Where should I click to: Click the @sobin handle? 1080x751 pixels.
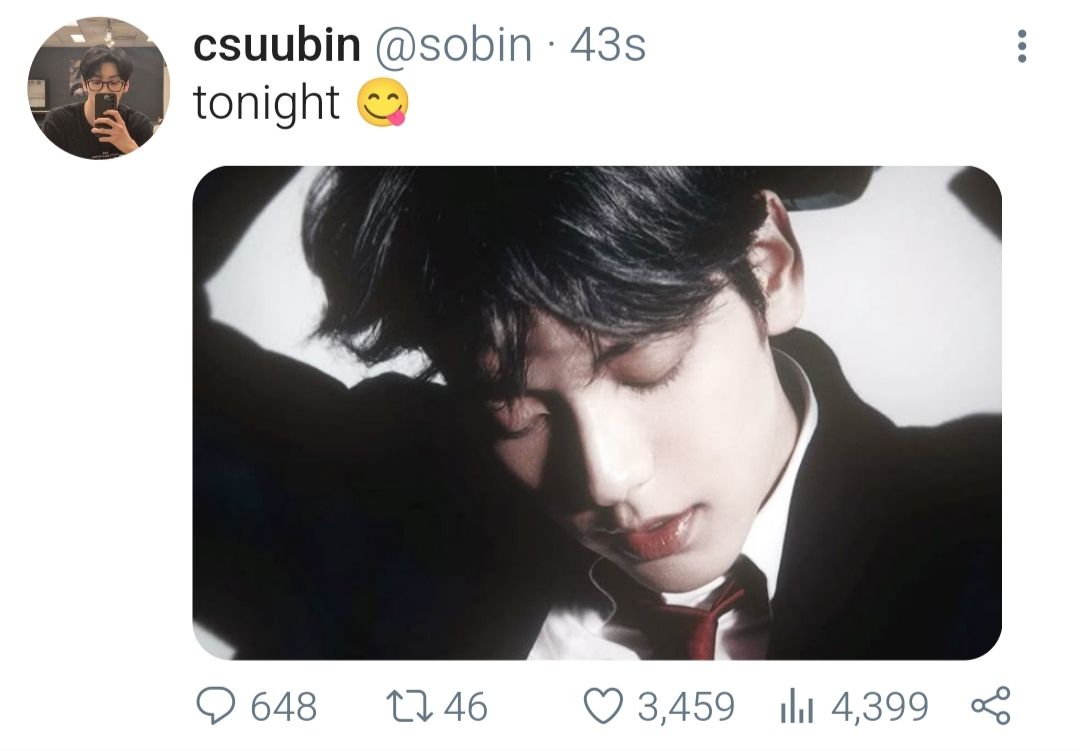click(452, 46)
